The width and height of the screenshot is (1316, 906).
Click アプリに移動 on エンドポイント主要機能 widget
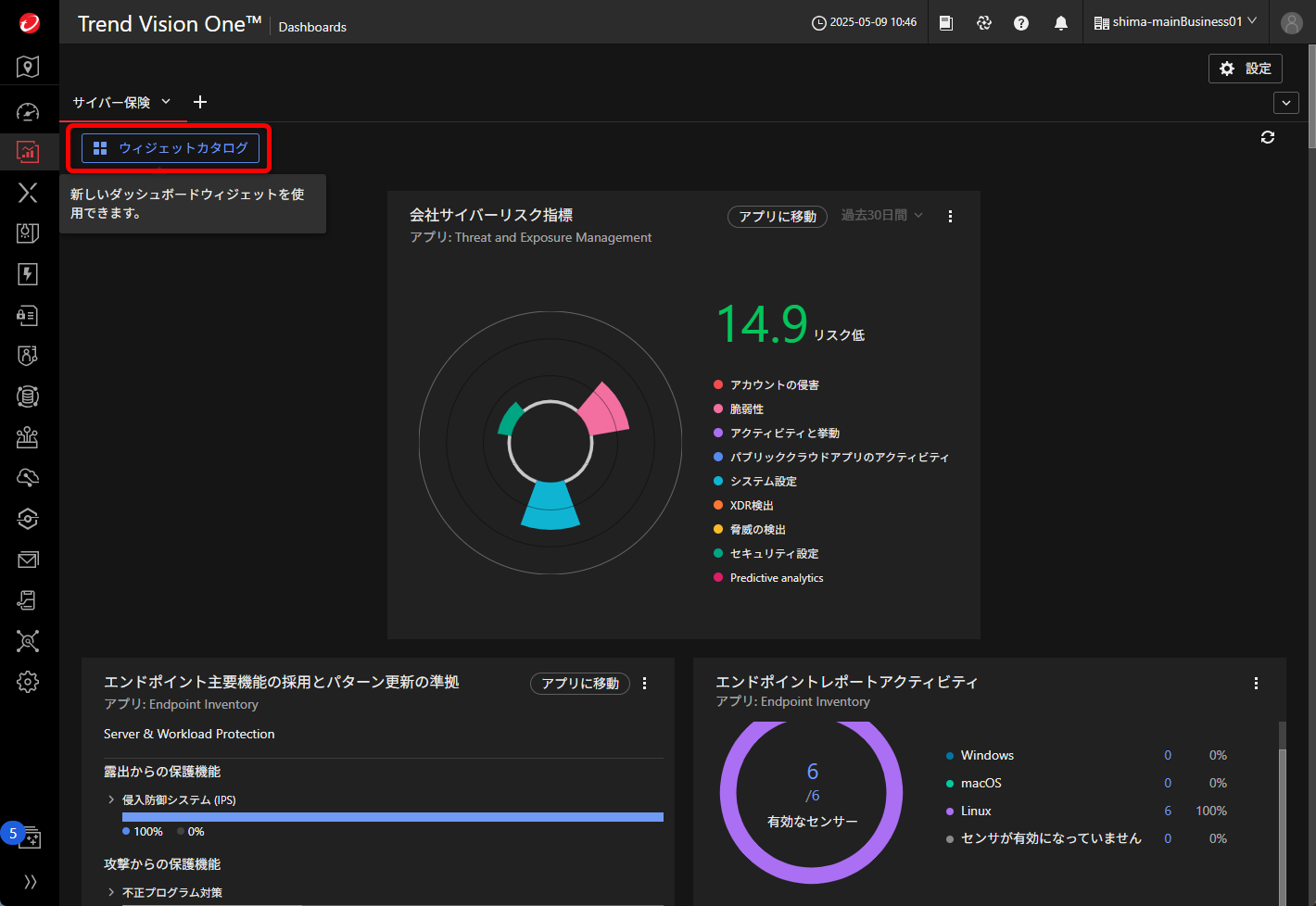click(580, 684)
